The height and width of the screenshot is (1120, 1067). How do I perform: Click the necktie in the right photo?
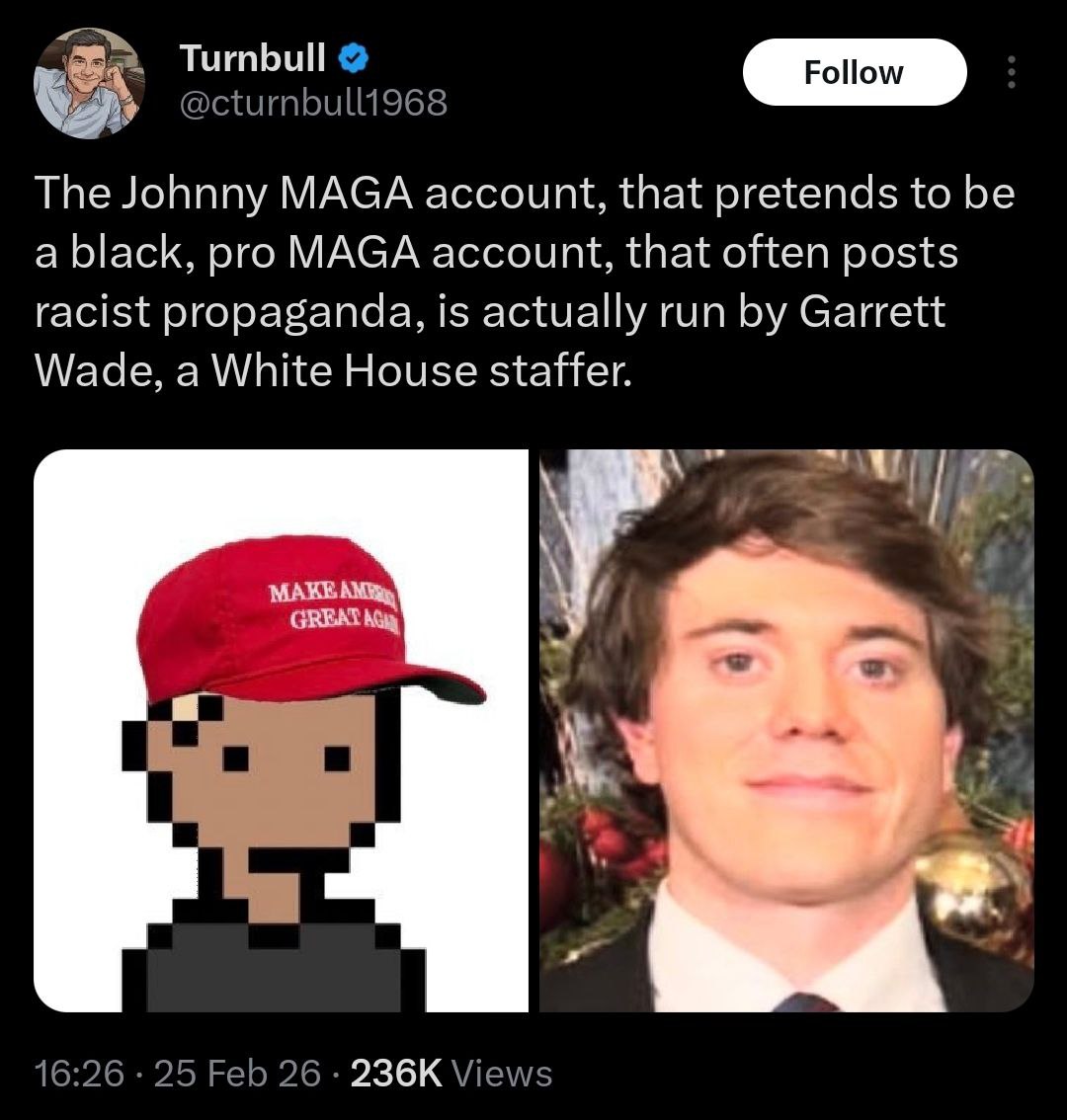tap(805, 1001)
